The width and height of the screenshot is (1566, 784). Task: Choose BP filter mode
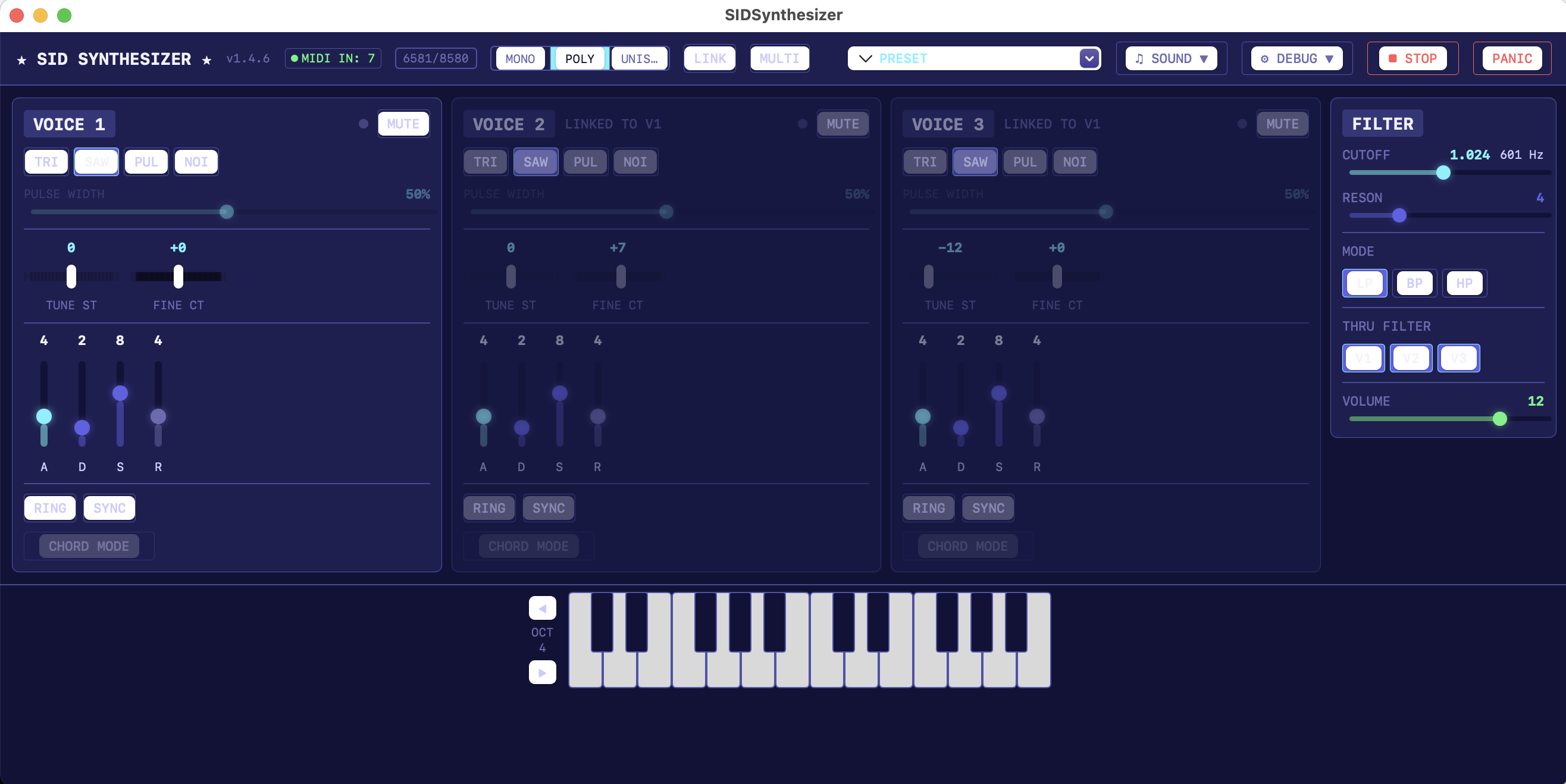[1414, 283]
